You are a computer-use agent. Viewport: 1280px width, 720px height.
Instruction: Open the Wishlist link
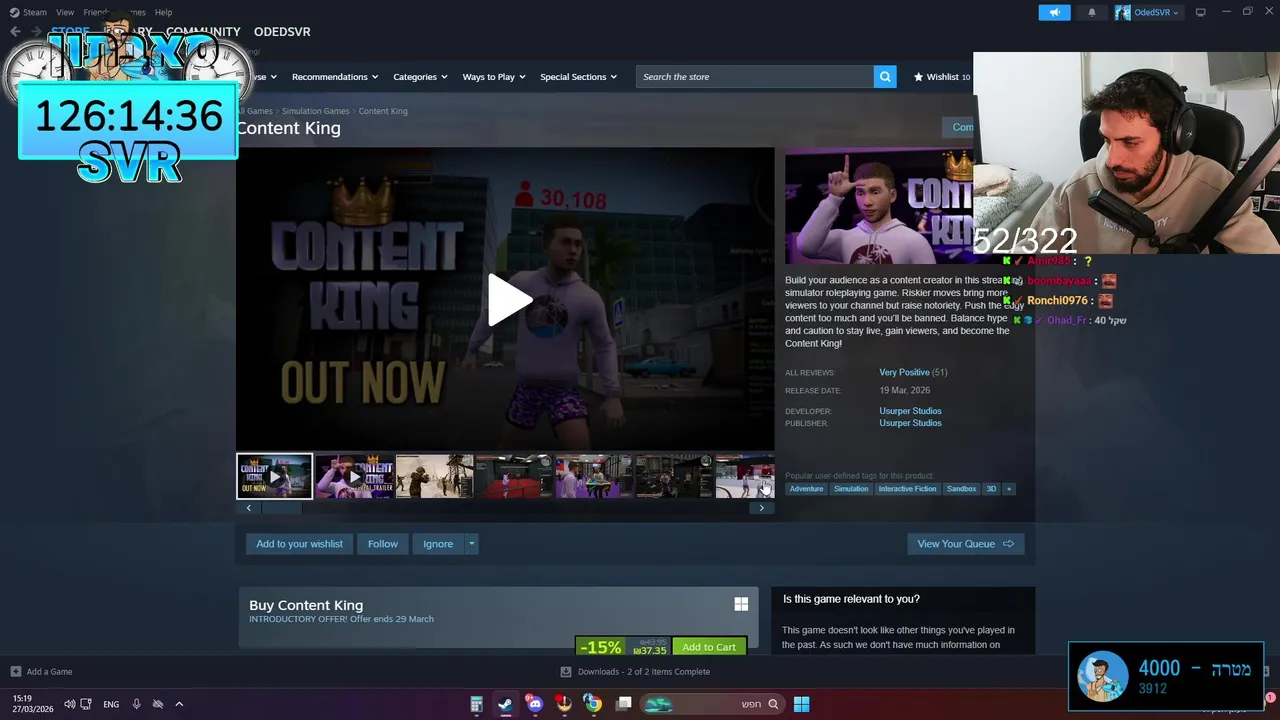941,77
